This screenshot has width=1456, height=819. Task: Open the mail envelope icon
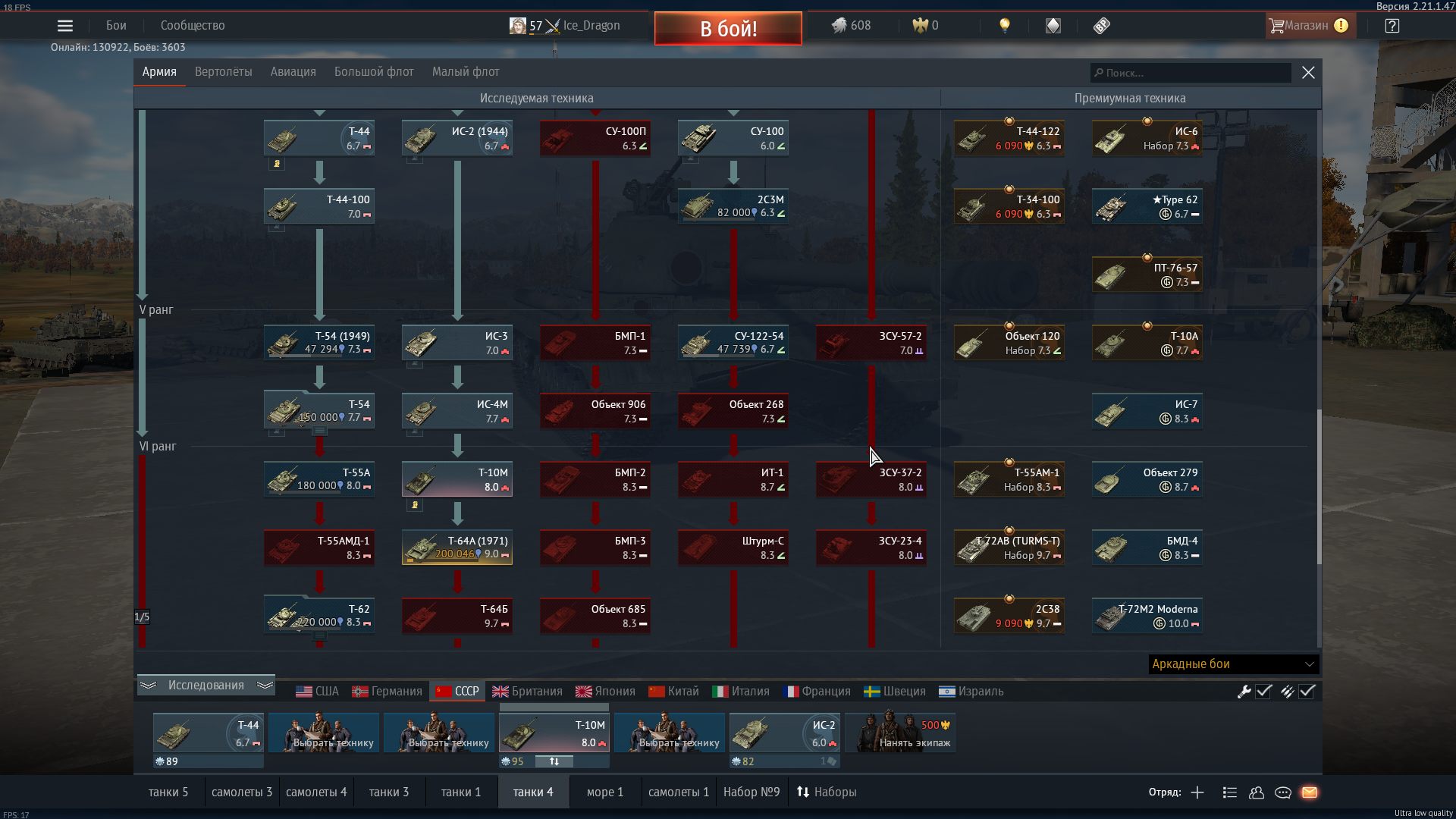(x=1310, y=792)
